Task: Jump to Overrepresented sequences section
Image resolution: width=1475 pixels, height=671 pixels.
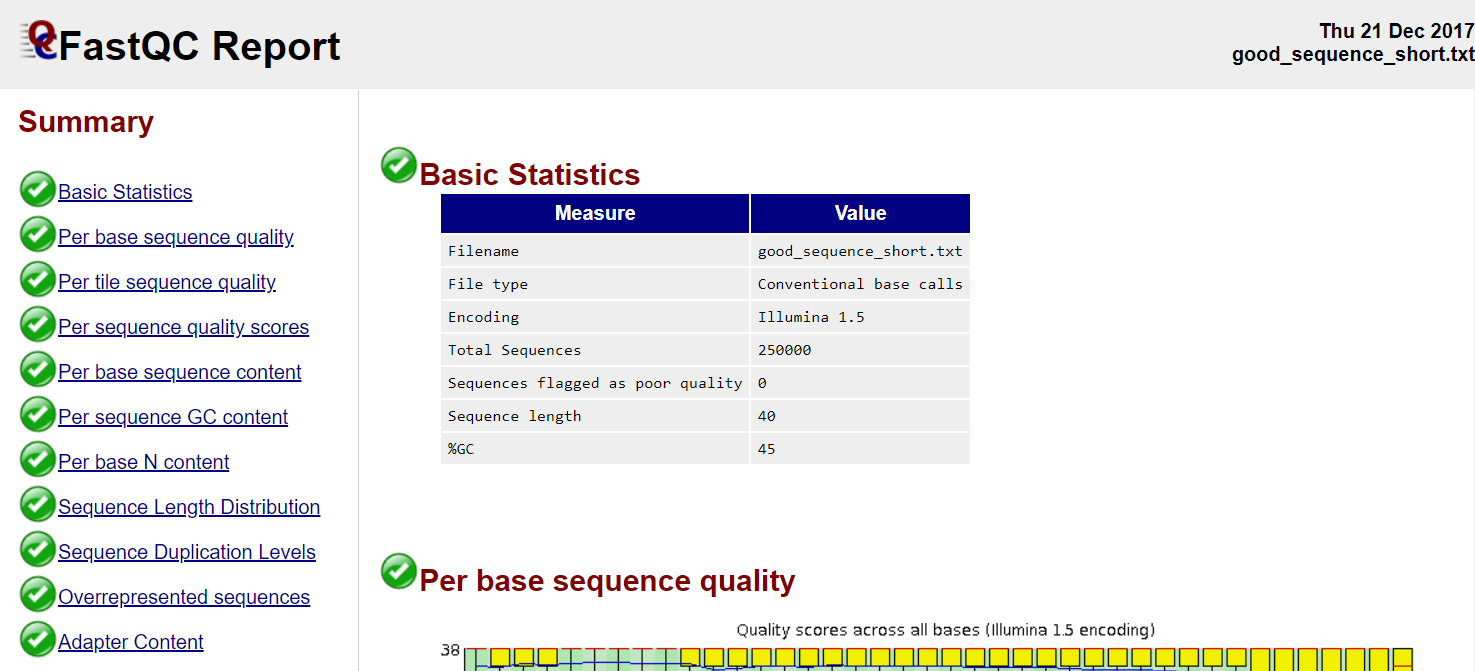Action: tap(184, 597)
